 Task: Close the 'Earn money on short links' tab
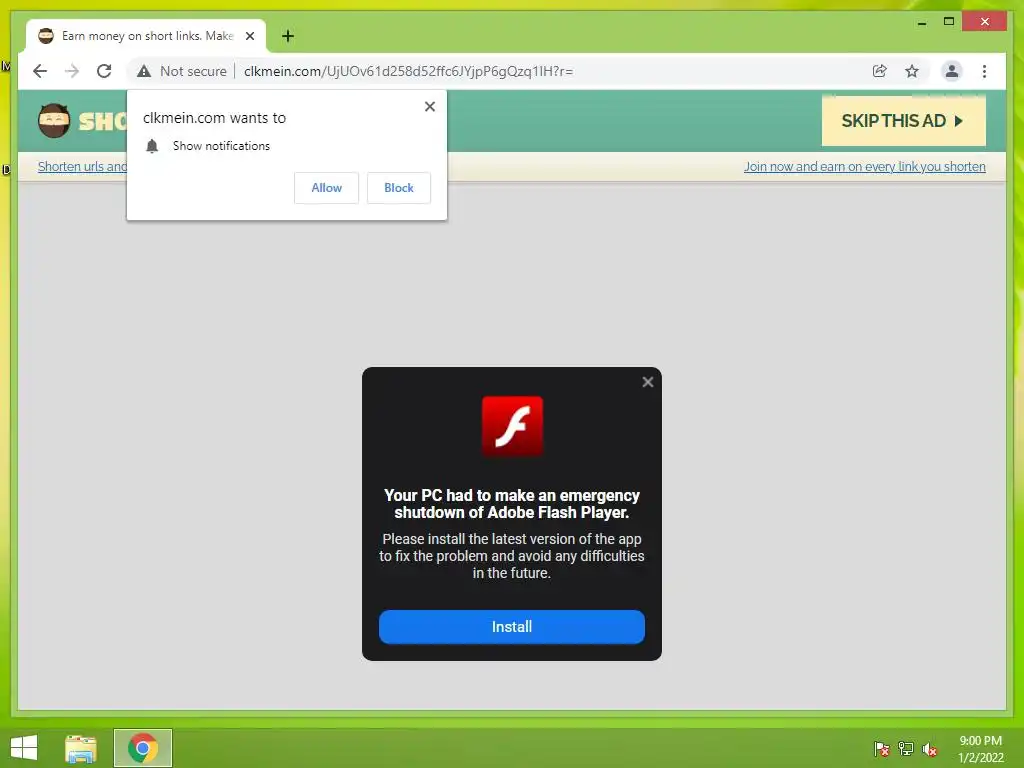pyautogui.click(x=249, y=36)
